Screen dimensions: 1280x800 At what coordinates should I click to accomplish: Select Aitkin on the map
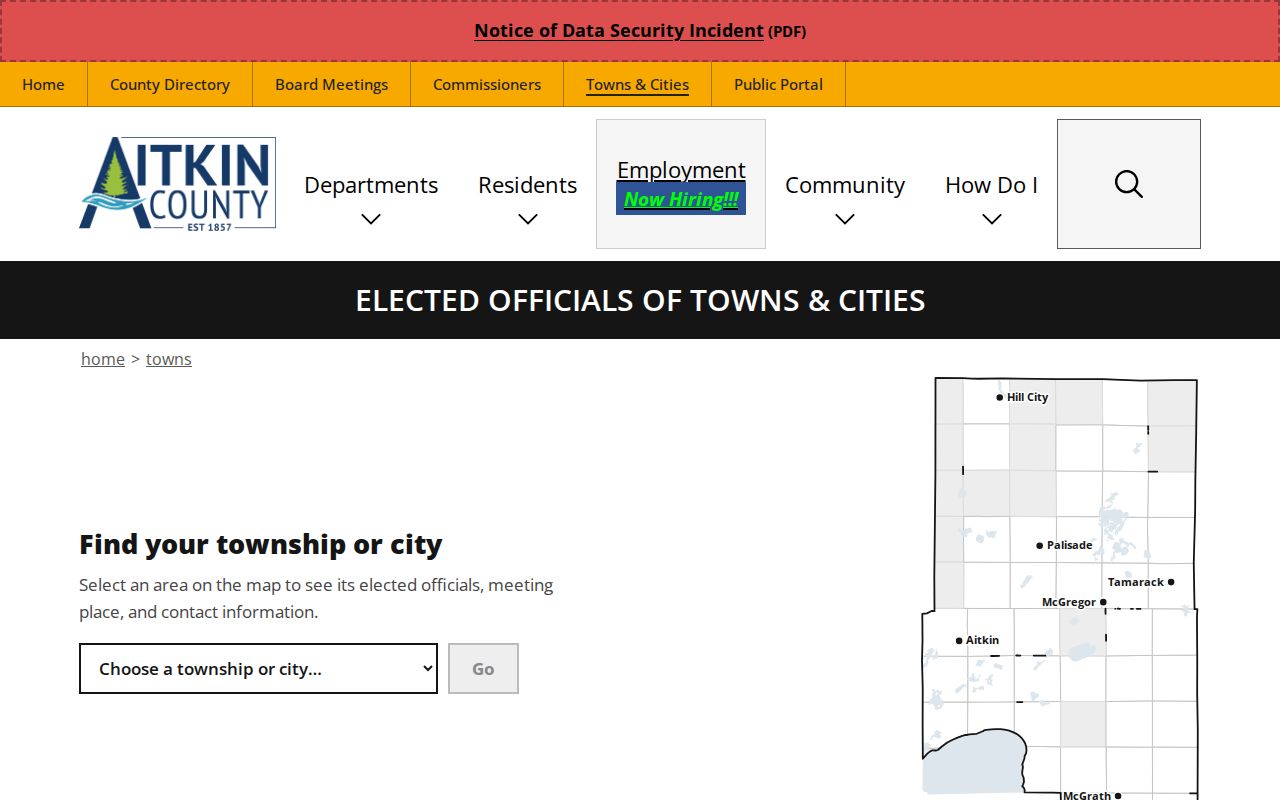(977, 640)
